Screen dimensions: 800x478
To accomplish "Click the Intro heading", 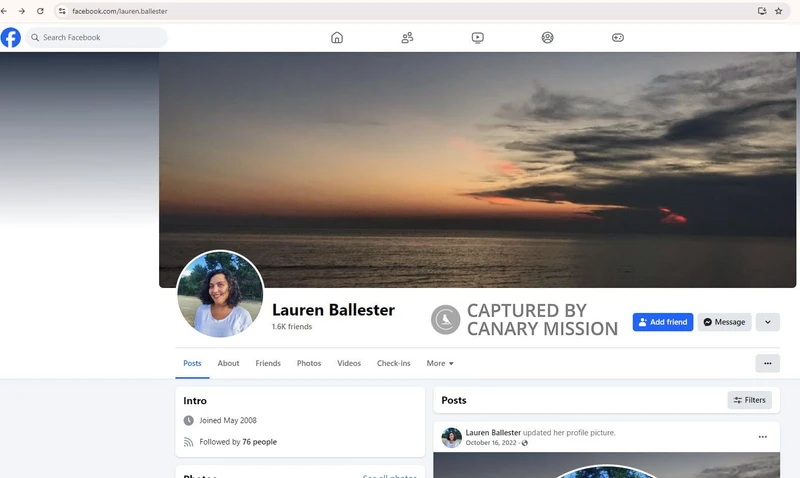I will [x=195, y=401].
